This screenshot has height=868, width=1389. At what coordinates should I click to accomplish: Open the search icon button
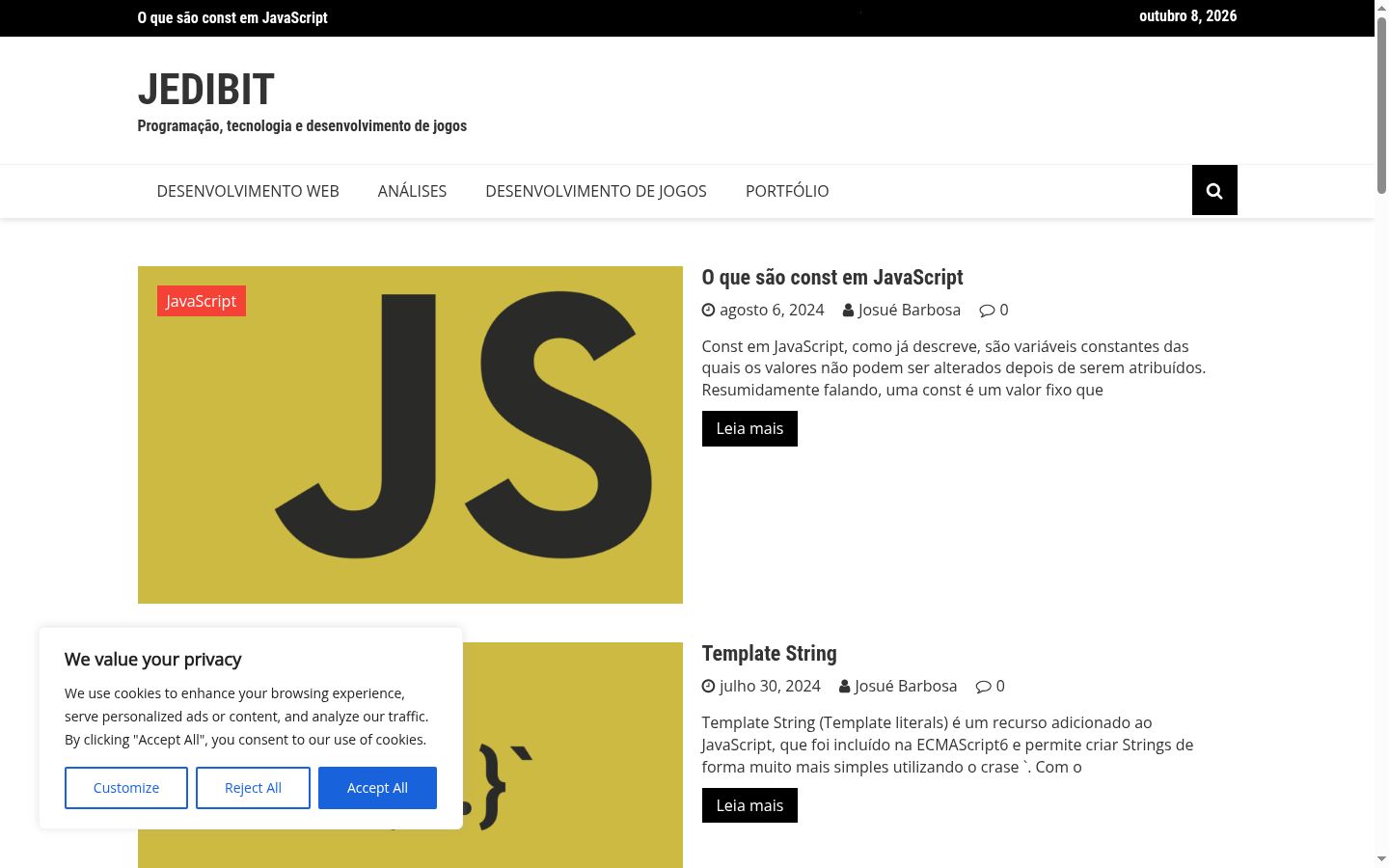click(x=1214, y=190)
